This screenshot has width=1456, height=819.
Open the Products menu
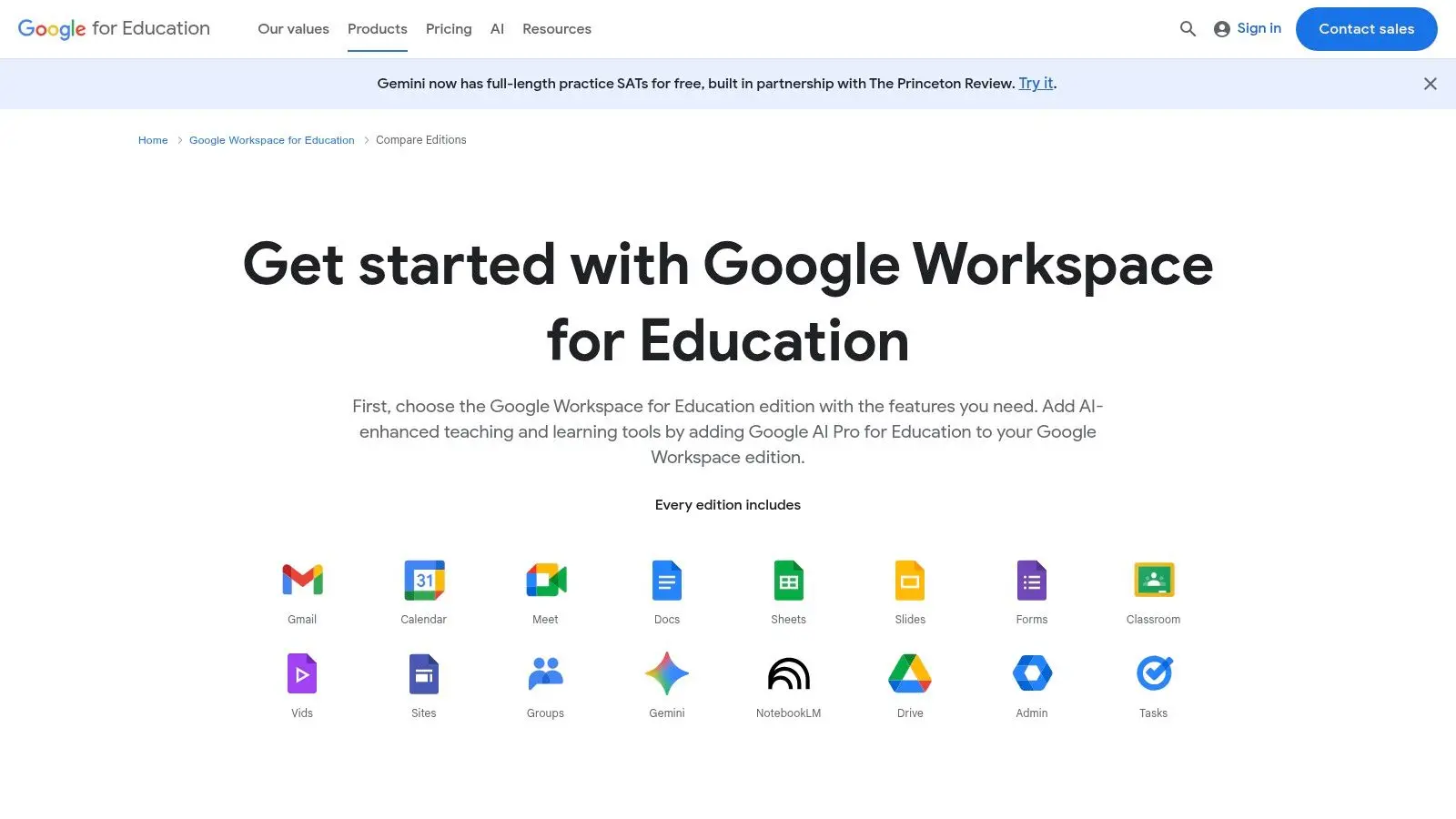(378, 29)
